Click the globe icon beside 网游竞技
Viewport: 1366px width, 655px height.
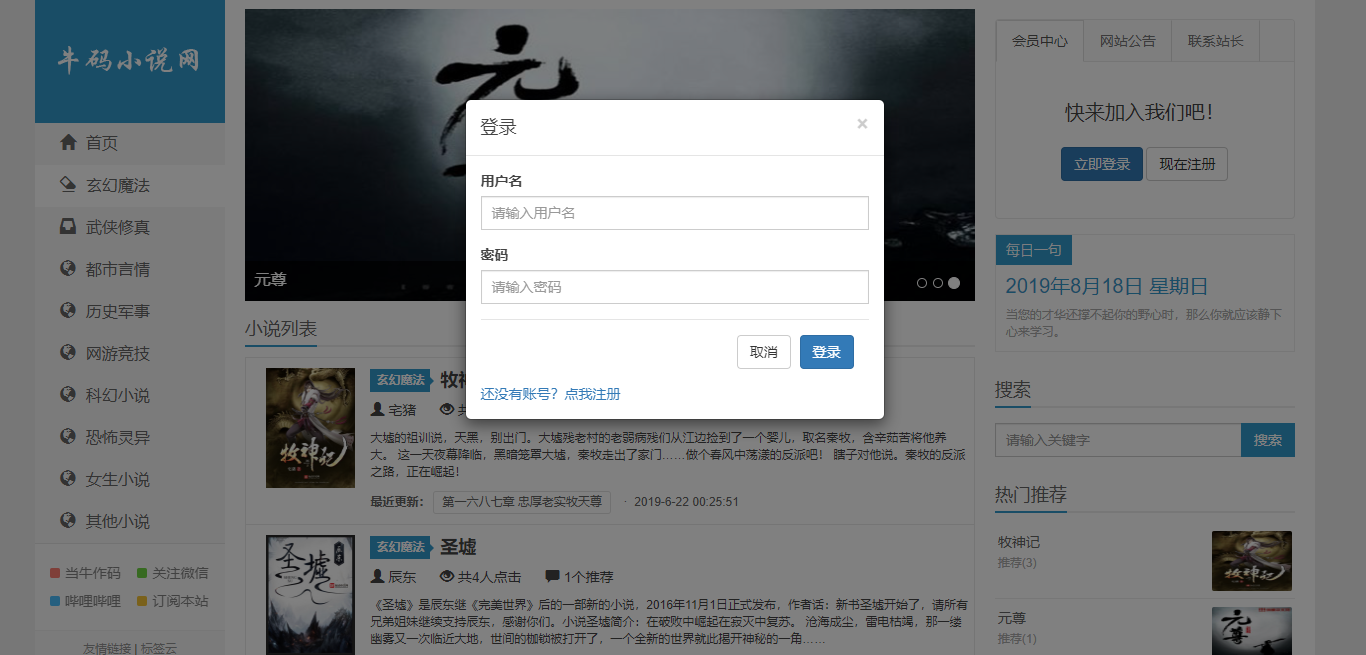tap(68, 353)
